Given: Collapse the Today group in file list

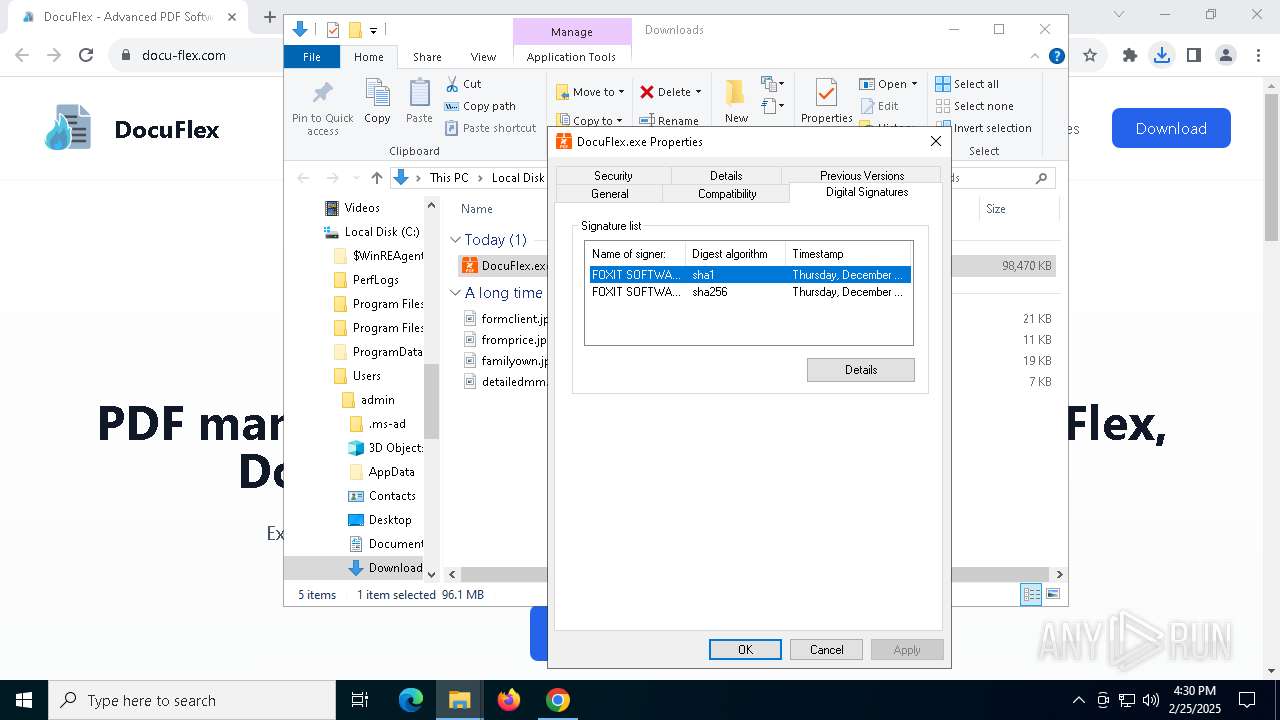Looking at the screenshot, I should (455, 240).
